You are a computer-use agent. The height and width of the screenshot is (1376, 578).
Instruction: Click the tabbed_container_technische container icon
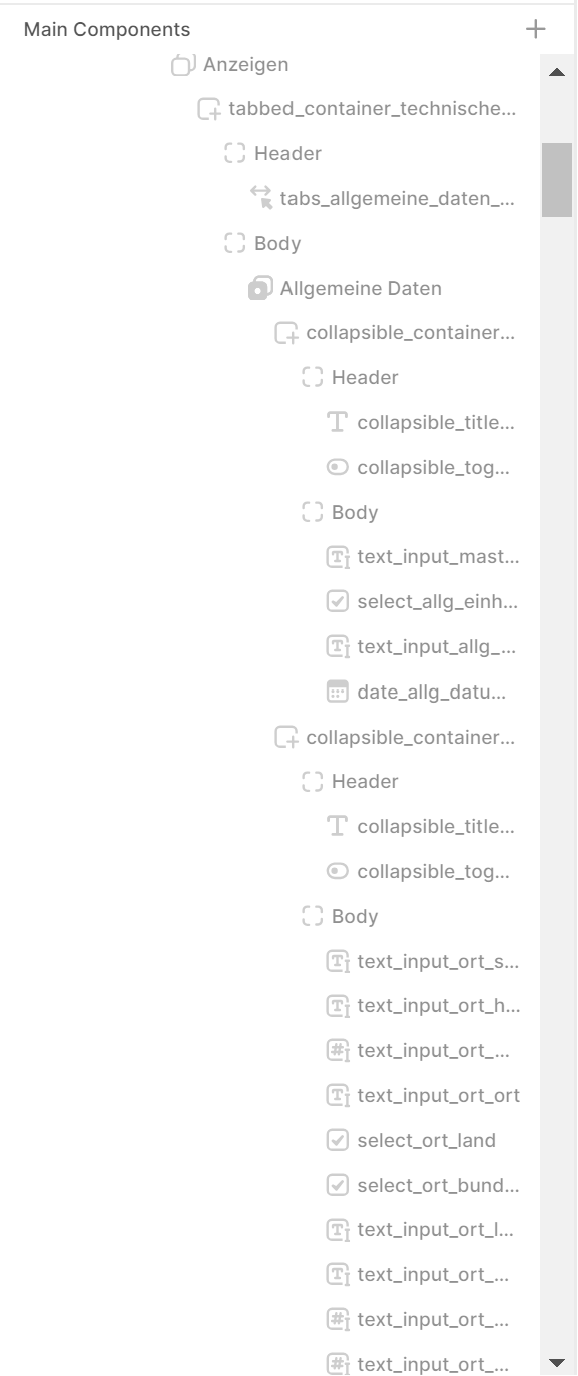click(209, 109)
